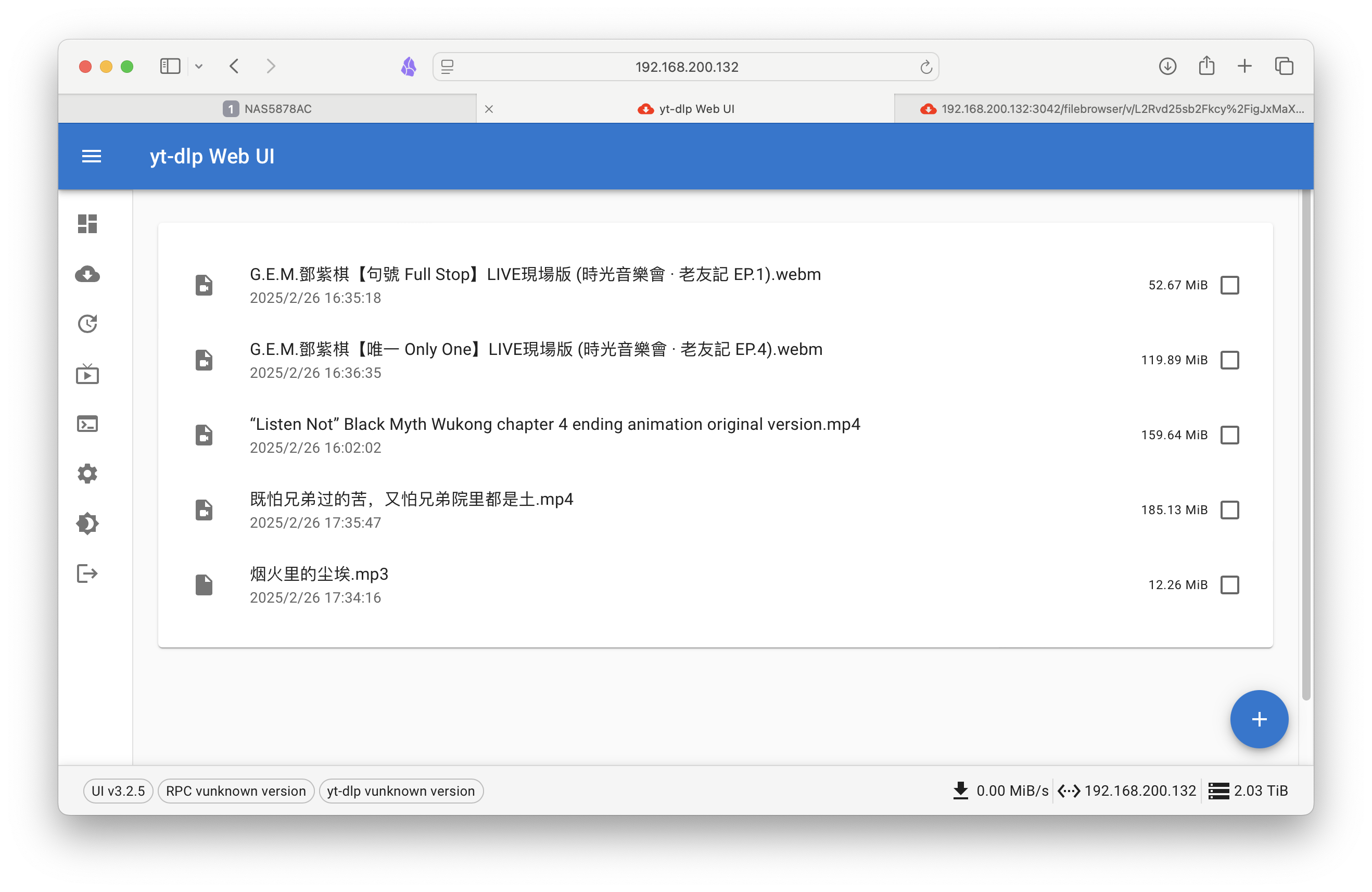
Task: Switch to the NAS5878AC tab
Action: (267, 108)
